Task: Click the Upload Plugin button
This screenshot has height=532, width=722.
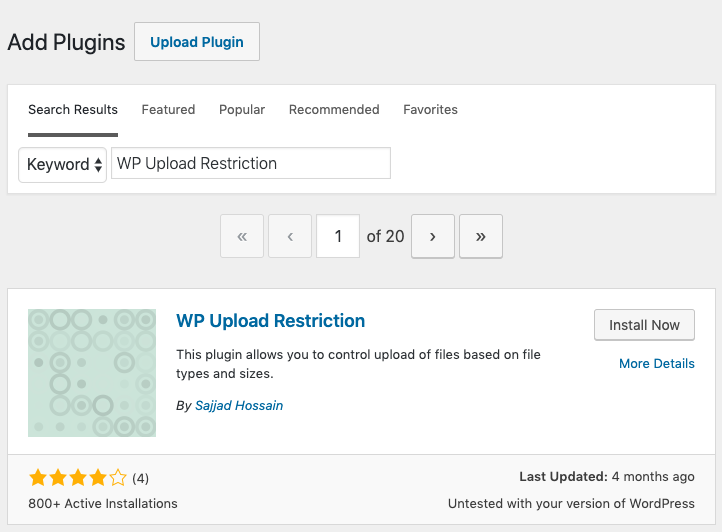Action: pyautogui.click(x=197, y=42)
